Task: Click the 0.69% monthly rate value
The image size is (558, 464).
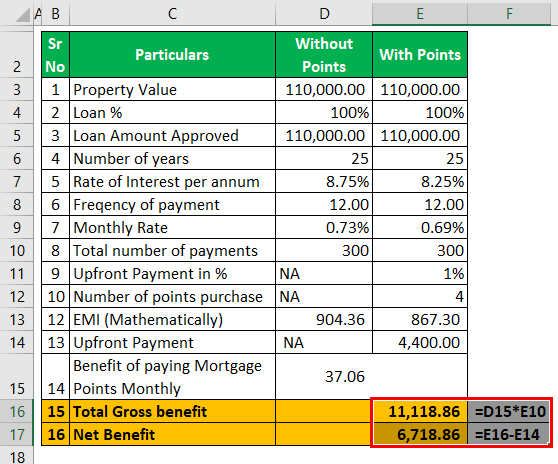Action: [x=420, y=227]
